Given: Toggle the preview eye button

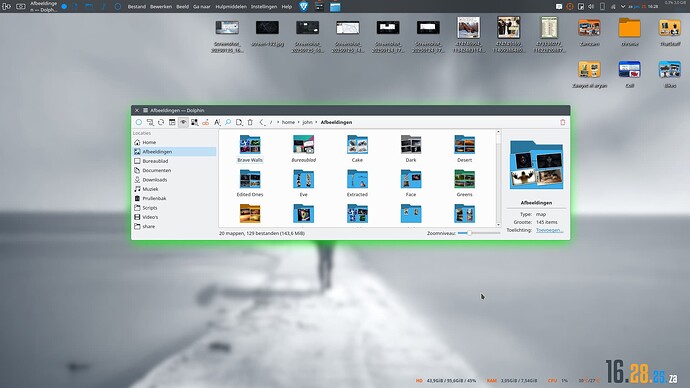Looking at the screenshot, I should pyautogui.click(x=183, y=122).
